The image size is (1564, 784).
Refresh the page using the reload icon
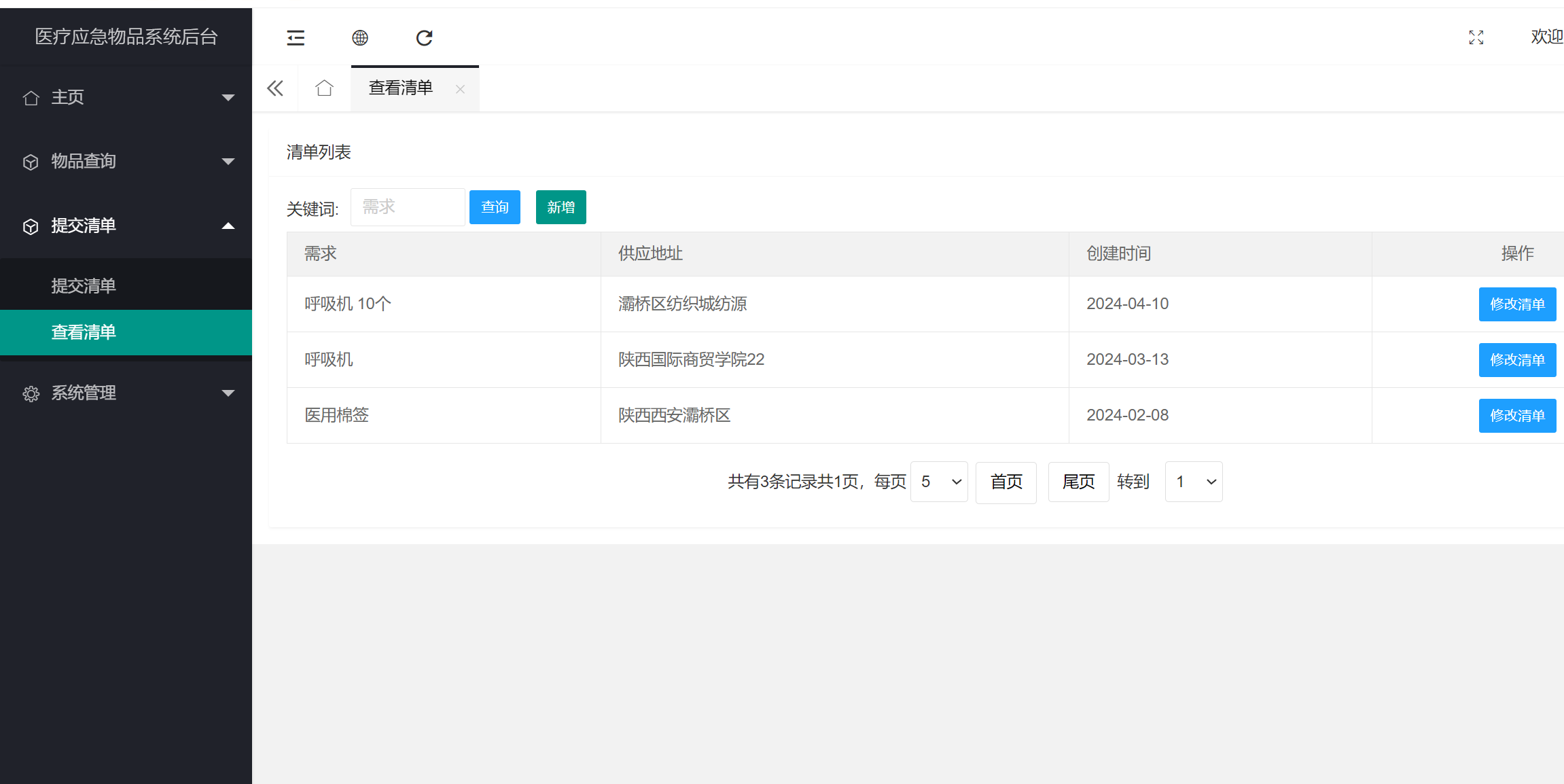point(424,37)
